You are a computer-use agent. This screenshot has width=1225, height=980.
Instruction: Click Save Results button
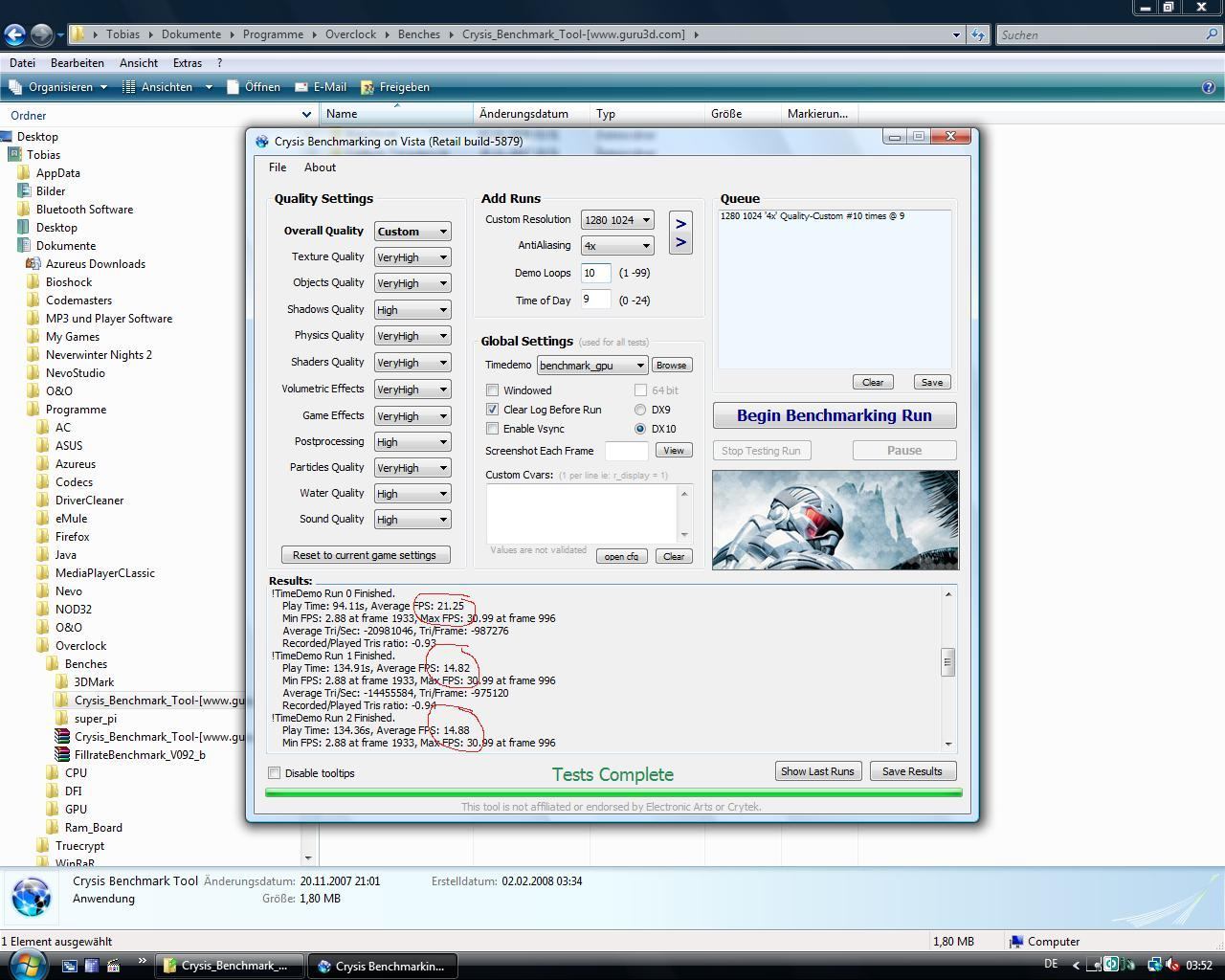(x=912, y=771)
